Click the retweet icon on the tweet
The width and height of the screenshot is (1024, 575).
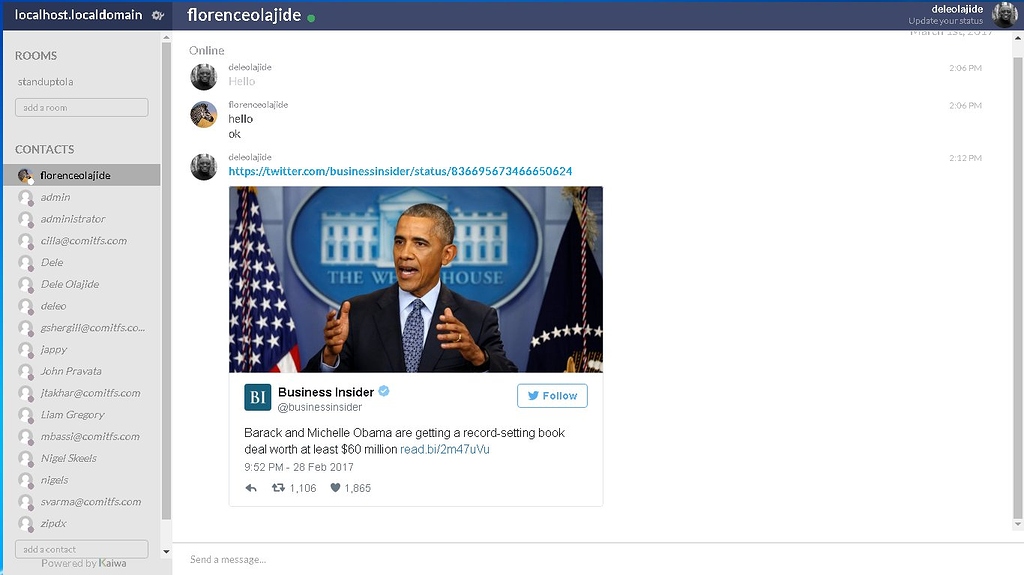[x=278, y=487]
